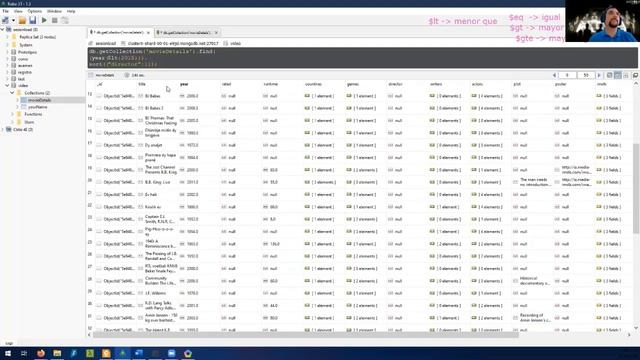Expand the Replica Set folder
The width and height of the screenshot is (640, 360).
coord(7,37)
